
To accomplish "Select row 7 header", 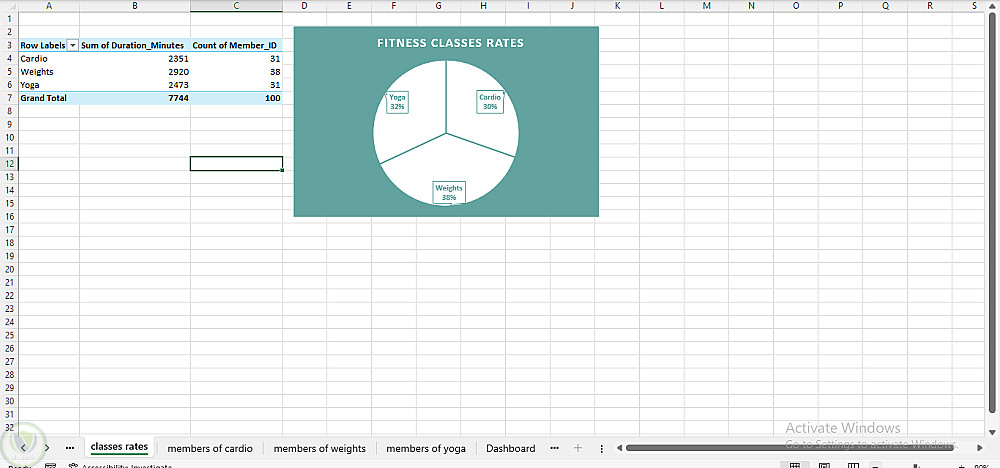I will (9, 98).
